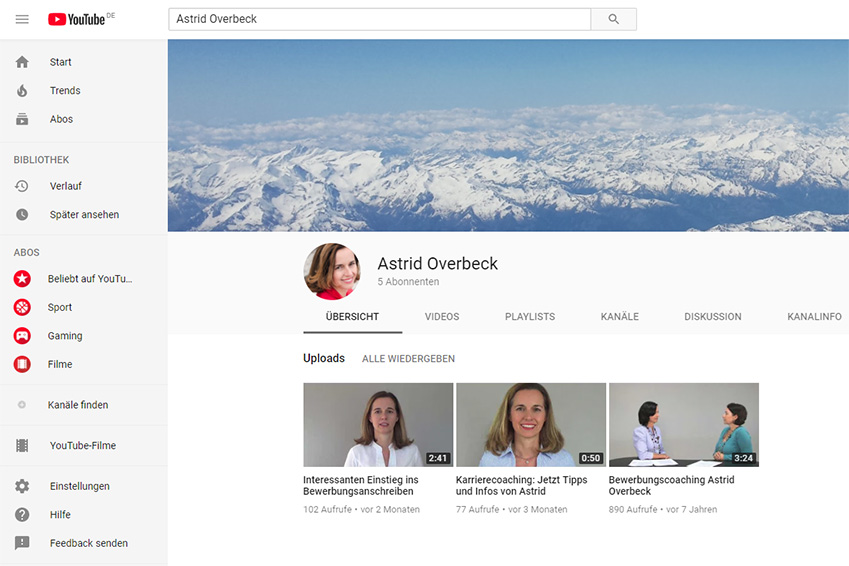Play the 2:41 video thumbnail
Viewport: 849px width, 566px height.
click(378, 425)
